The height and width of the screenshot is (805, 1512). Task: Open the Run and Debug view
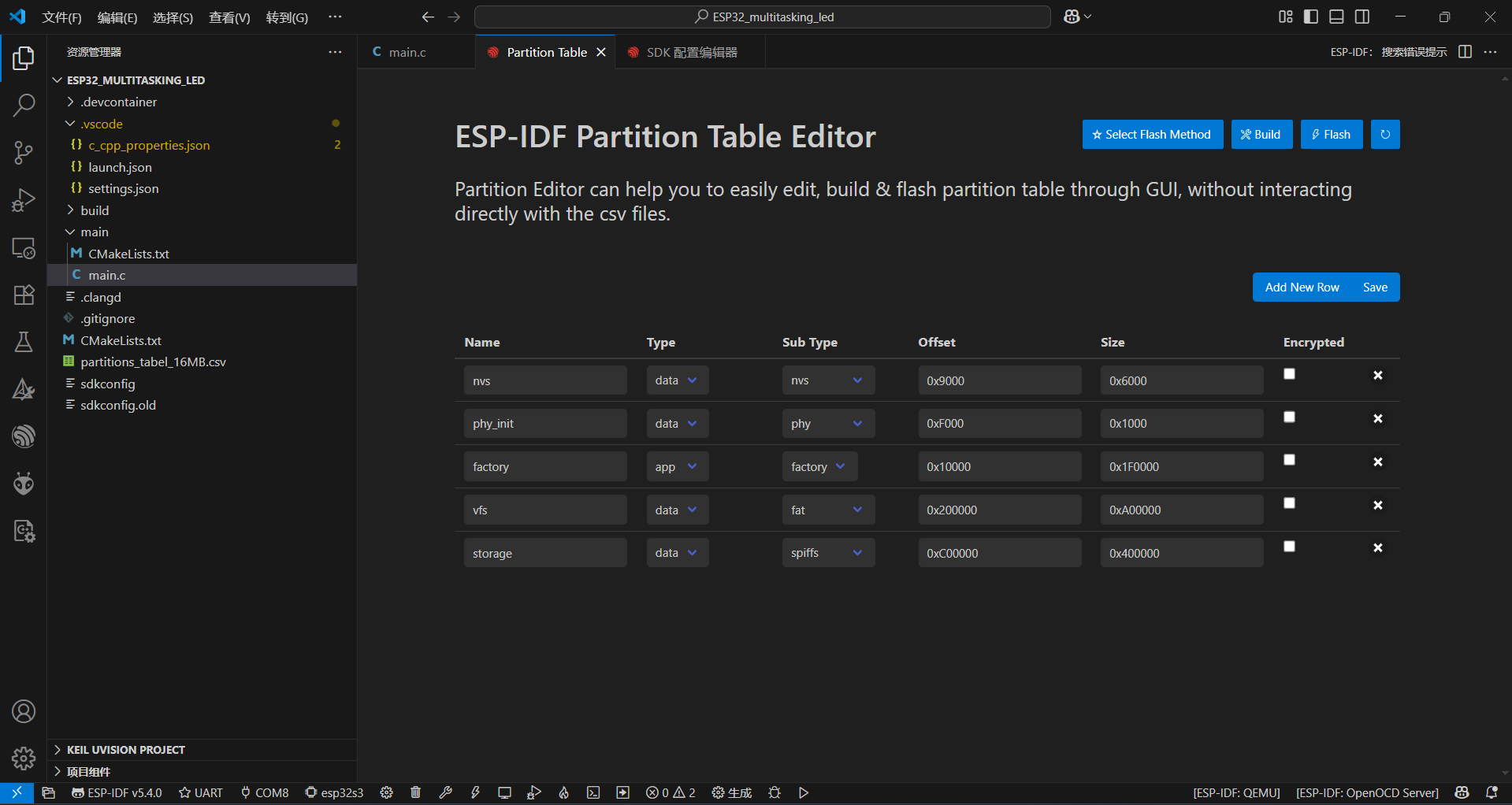(x=24, y=200)
